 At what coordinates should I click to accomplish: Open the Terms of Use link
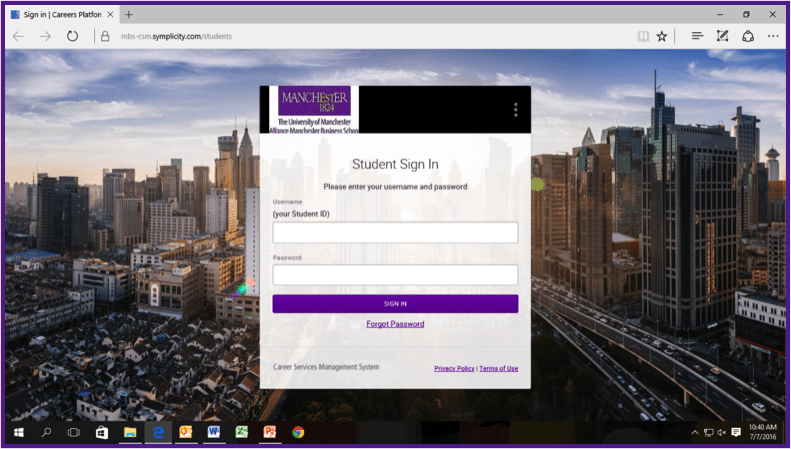498,369
